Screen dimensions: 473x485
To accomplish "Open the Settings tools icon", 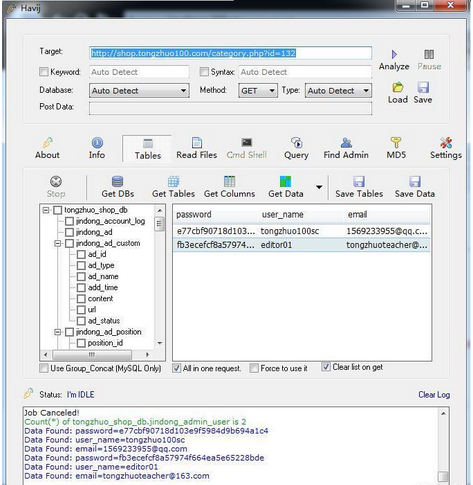I will [446, 143].
